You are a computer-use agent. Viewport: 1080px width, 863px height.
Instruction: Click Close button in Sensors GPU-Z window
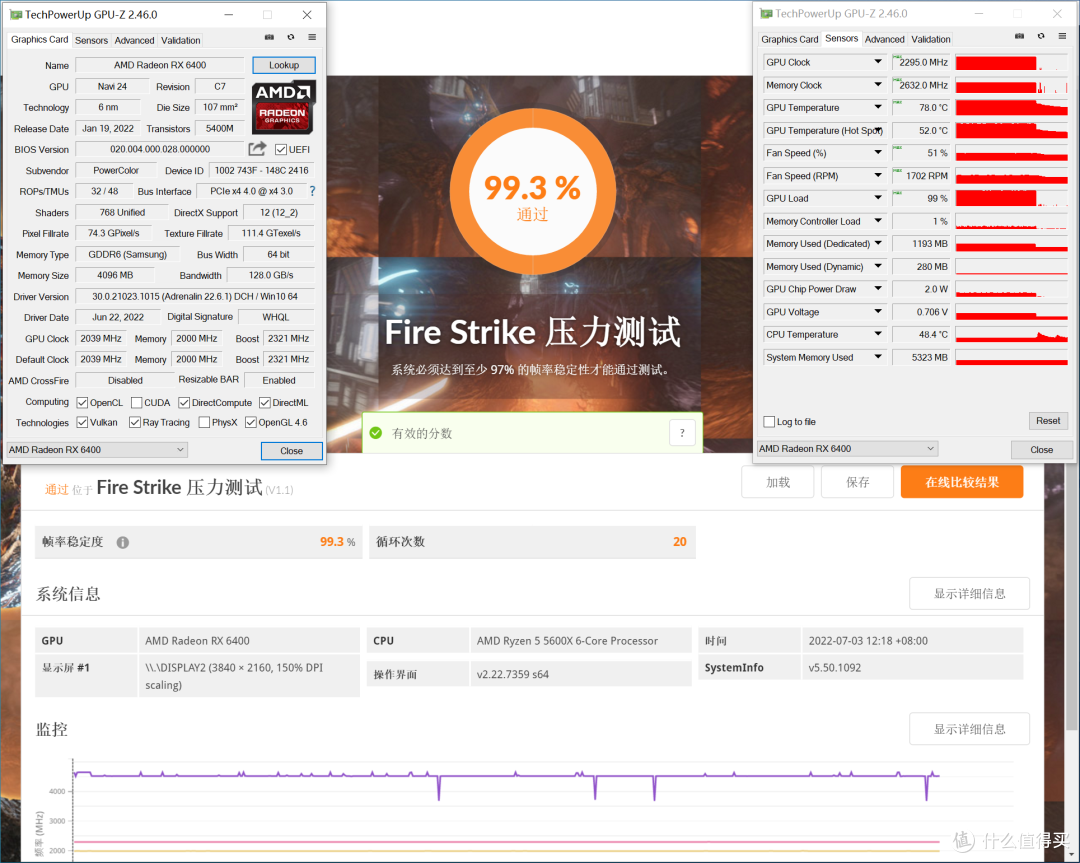pos(1041,449)
